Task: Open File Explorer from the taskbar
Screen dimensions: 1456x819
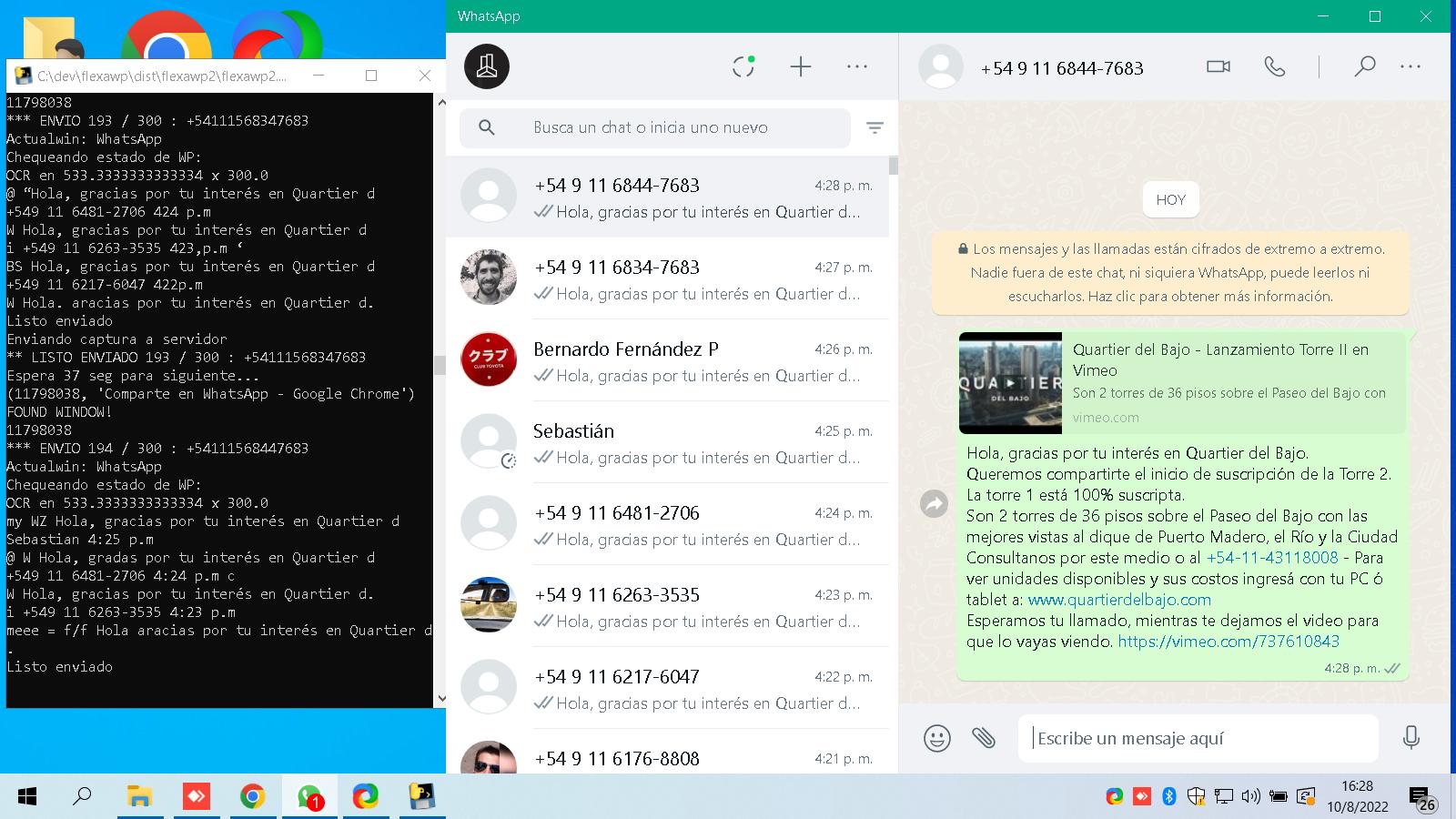Action: [x=139, y=797]
